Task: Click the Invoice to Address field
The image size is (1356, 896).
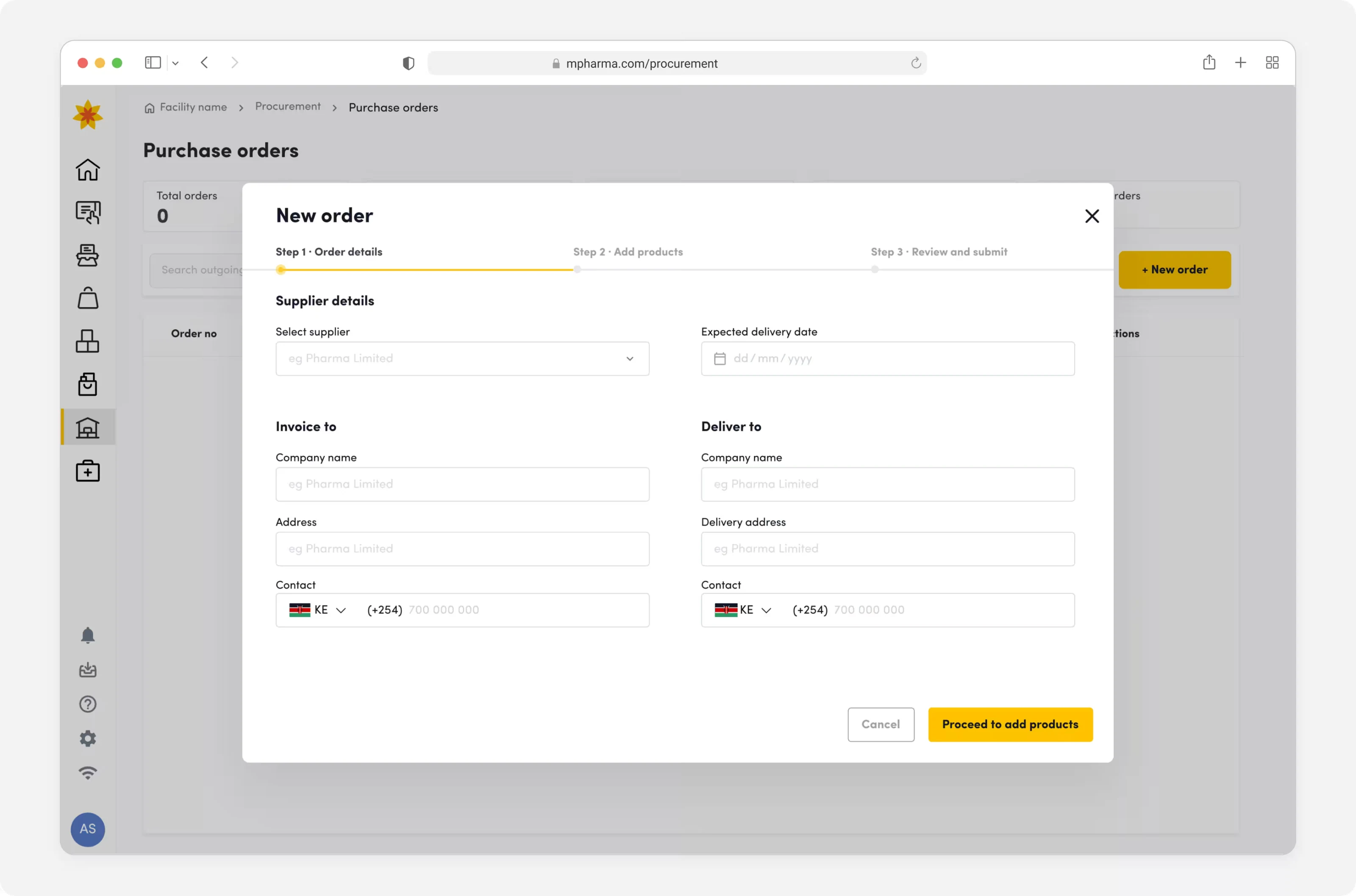Action: click(x=462, y=549)
